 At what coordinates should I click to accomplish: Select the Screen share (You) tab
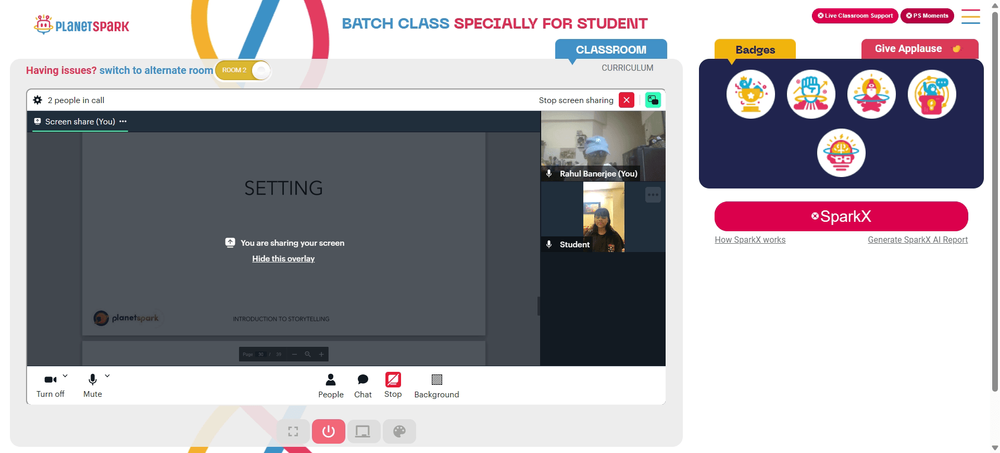tap(80, 121)
